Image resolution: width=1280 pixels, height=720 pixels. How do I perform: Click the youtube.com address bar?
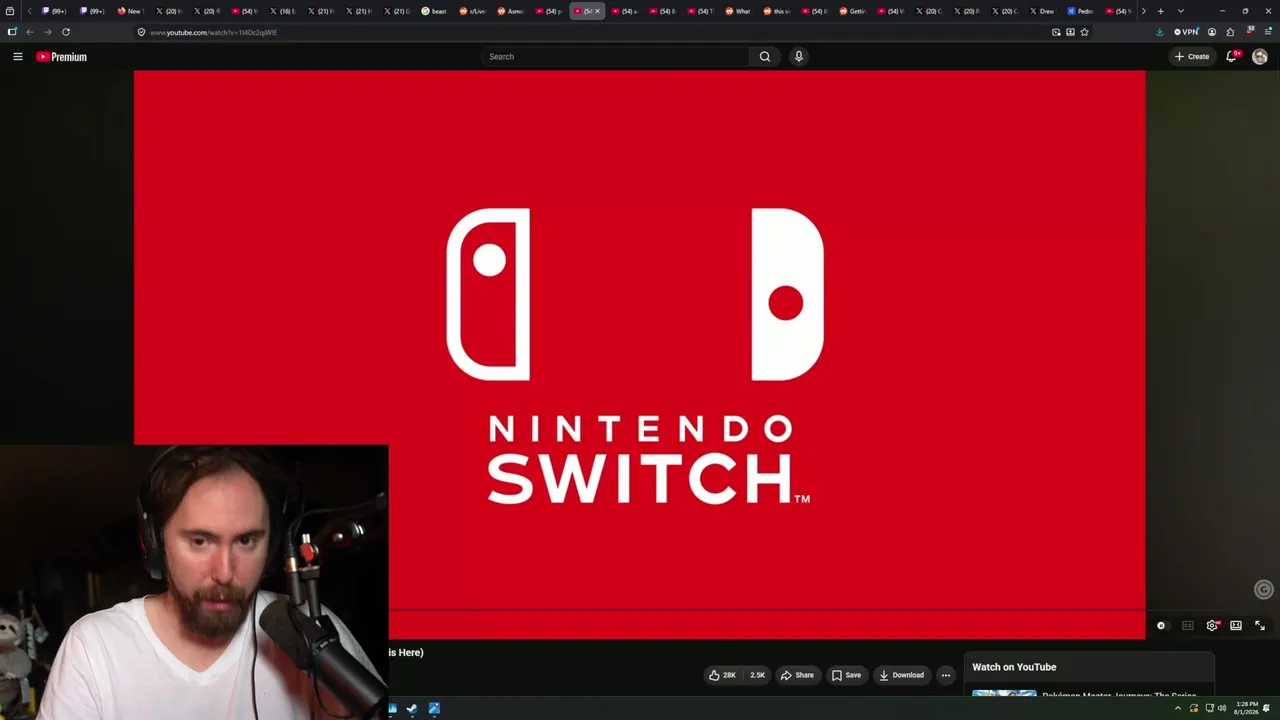[590, 32]
